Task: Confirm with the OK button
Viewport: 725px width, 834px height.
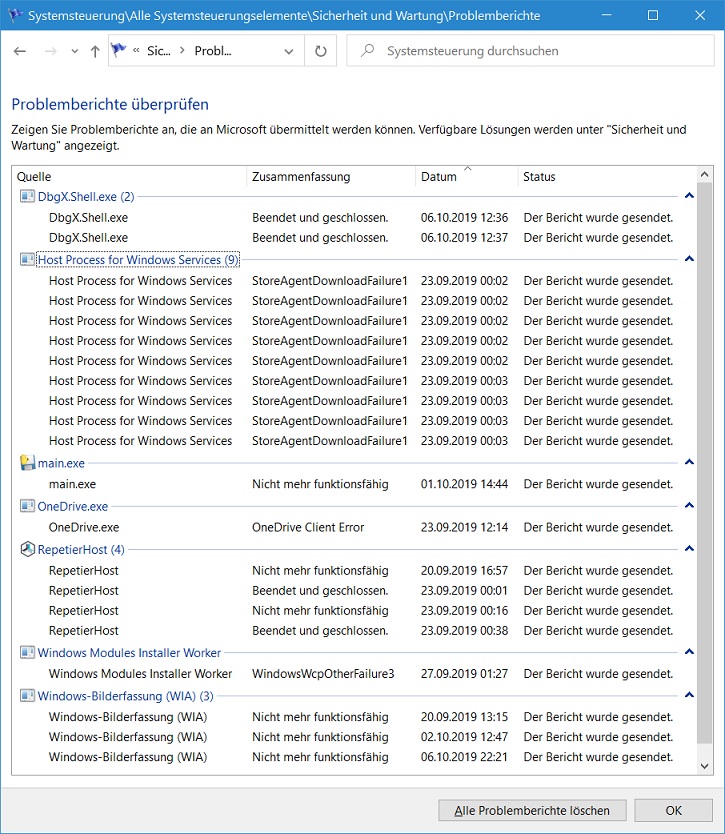Action: (673, 810)
